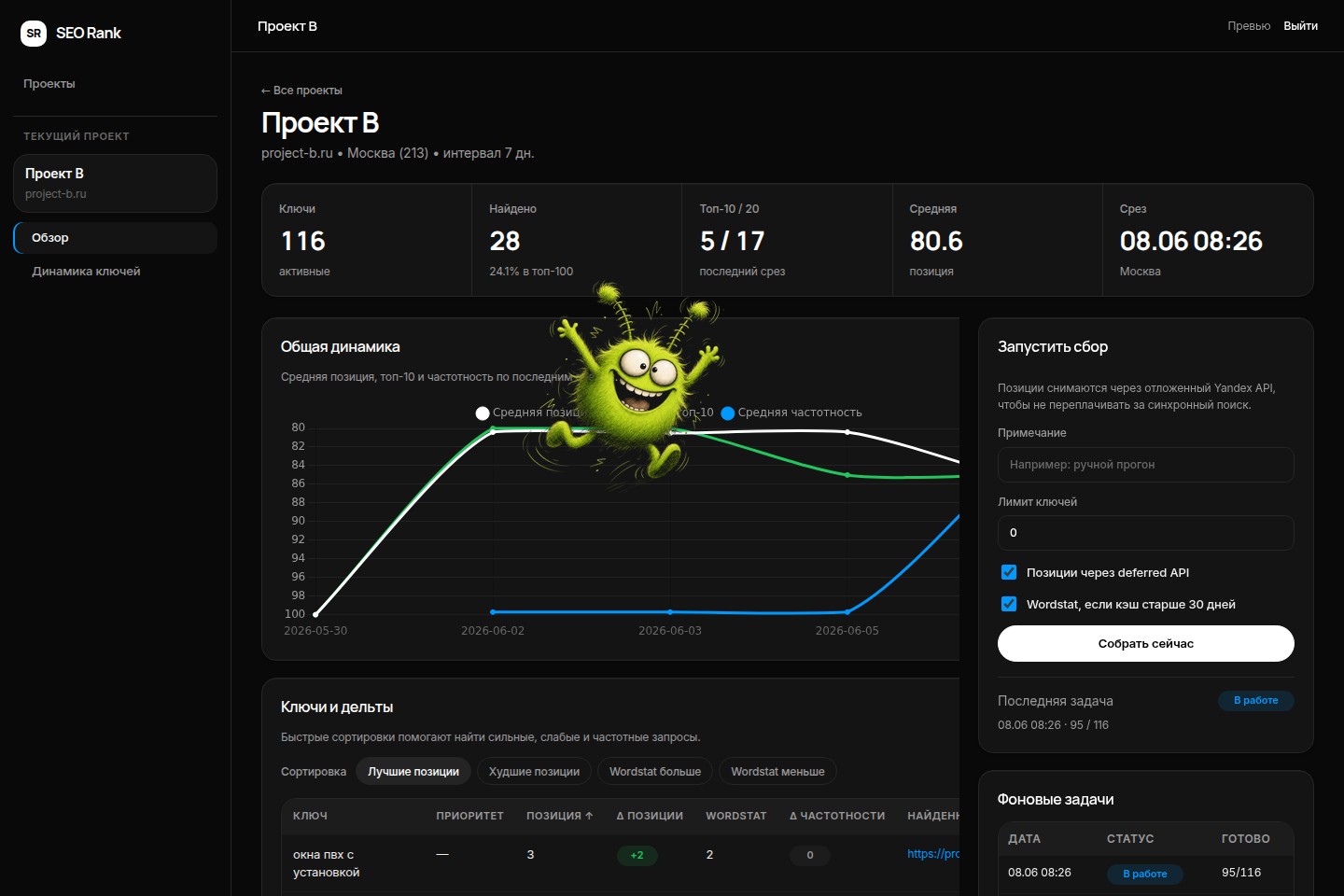
Task: Sort by Wordstat меньше
Action: click(777, 772)
